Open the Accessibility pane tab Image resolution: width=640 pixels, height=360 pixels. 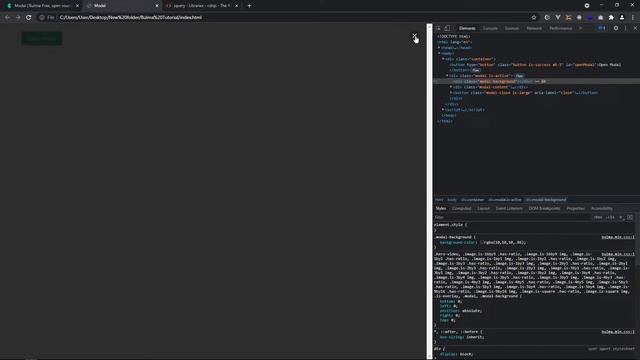[x=602, y=209]
